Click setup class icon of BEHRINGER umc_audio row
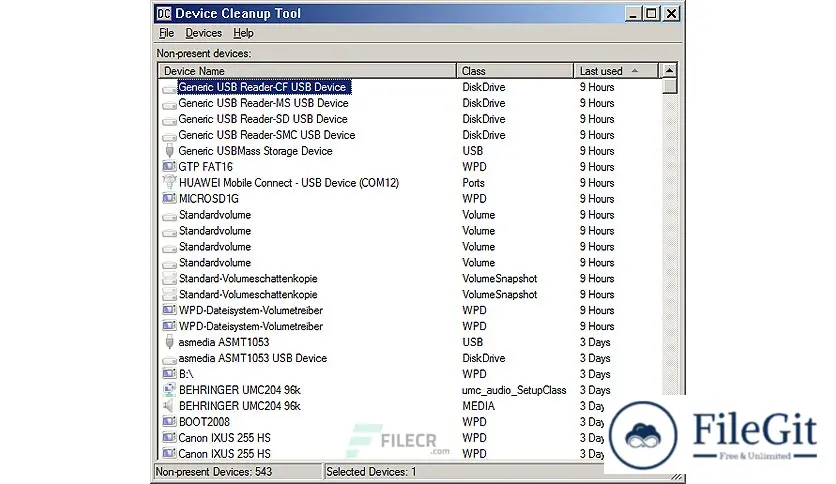Viewport: 836px width, 484px height. [x=169, y=390]
